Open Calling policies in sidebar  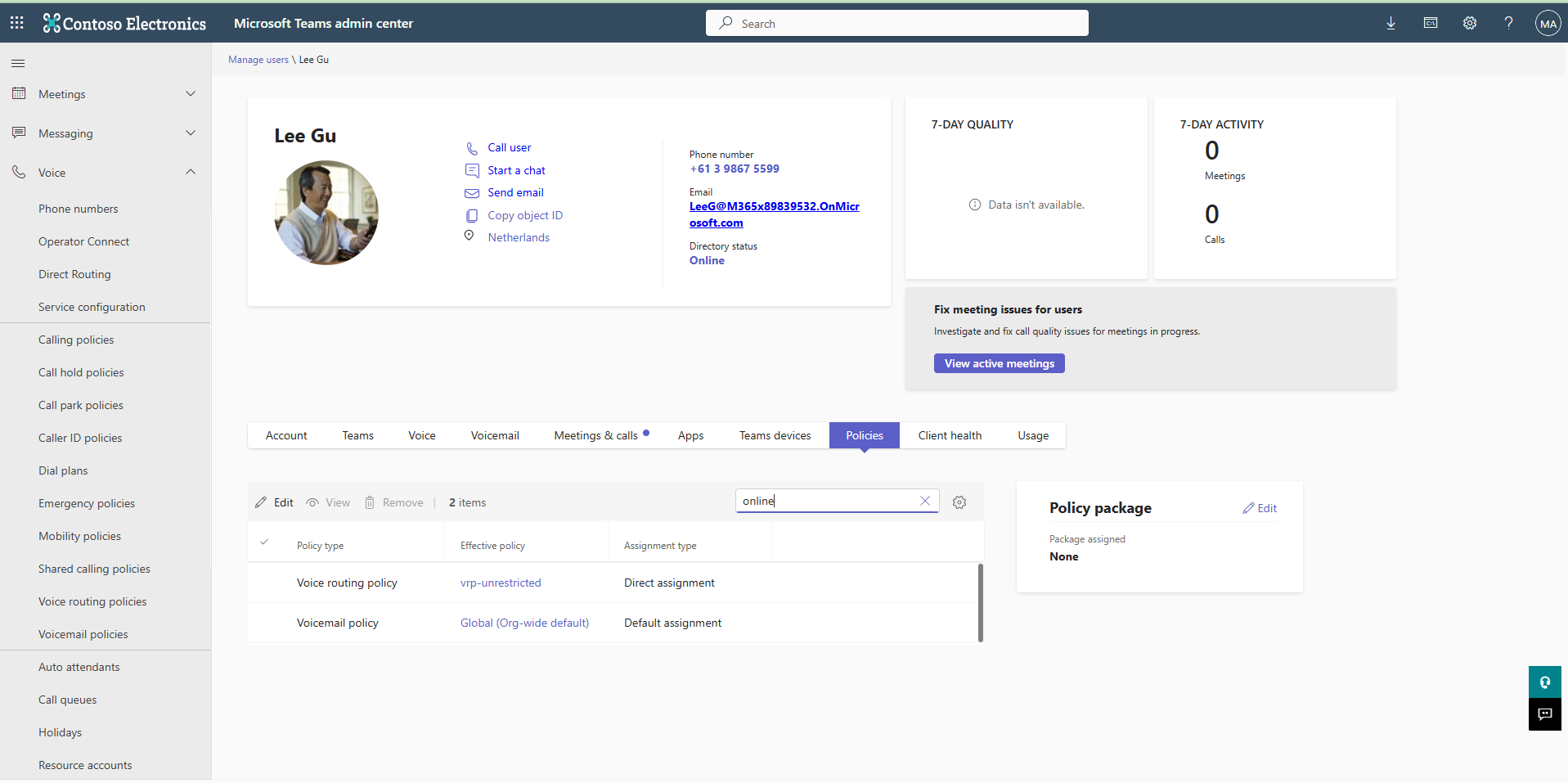pyautogui.click(x=76, y=340)
